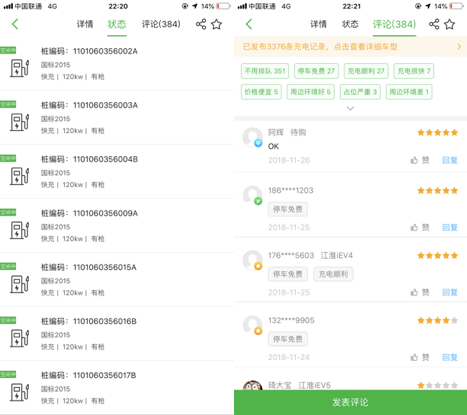Screen dimensions: 467x415
Task: Tap share icon on the 状态 screen
Action: (x=201, y=24)
